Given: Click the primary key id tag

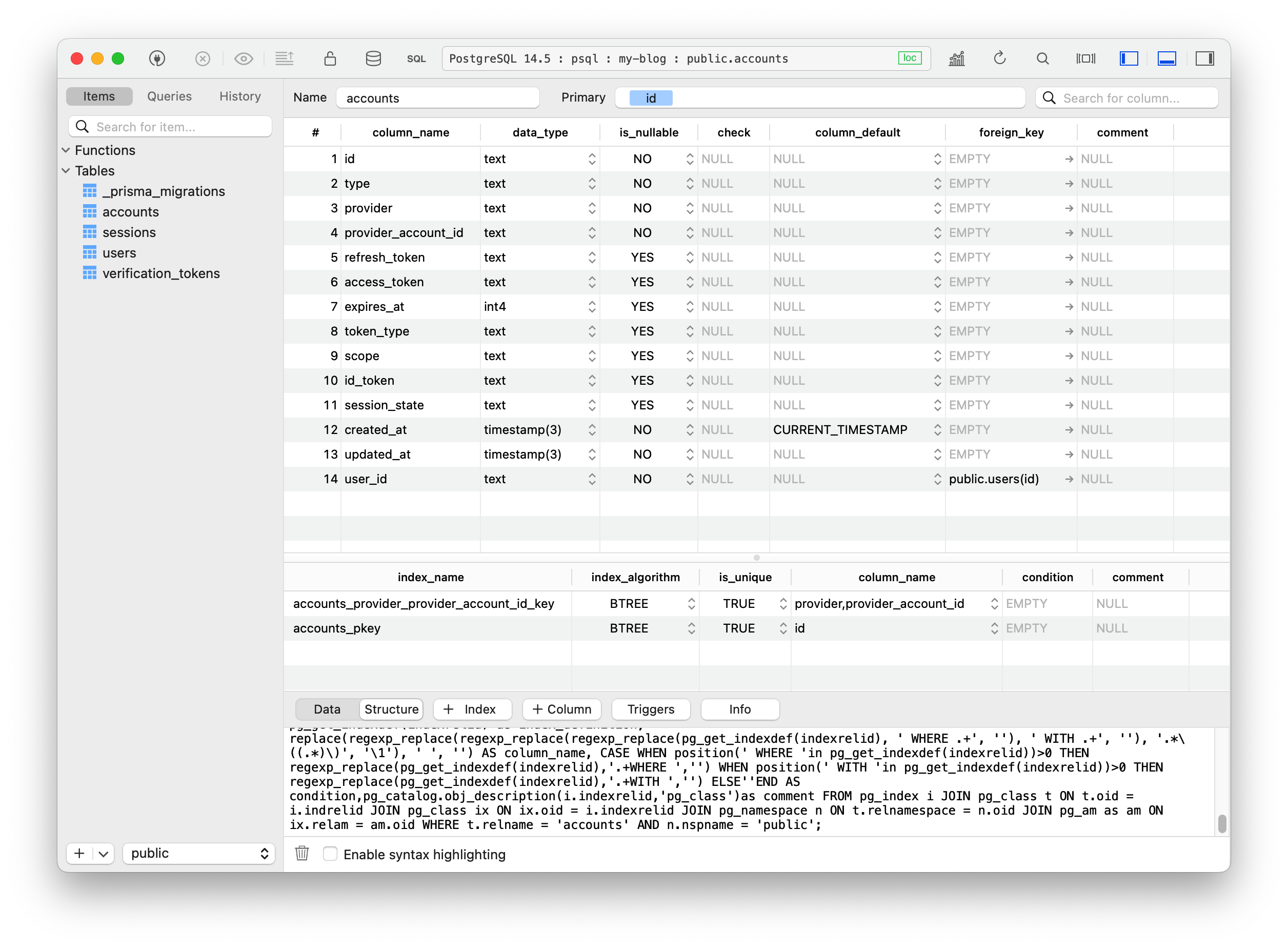Looking at the screenshot, I should pyautogui.click(x=651, y=98).
